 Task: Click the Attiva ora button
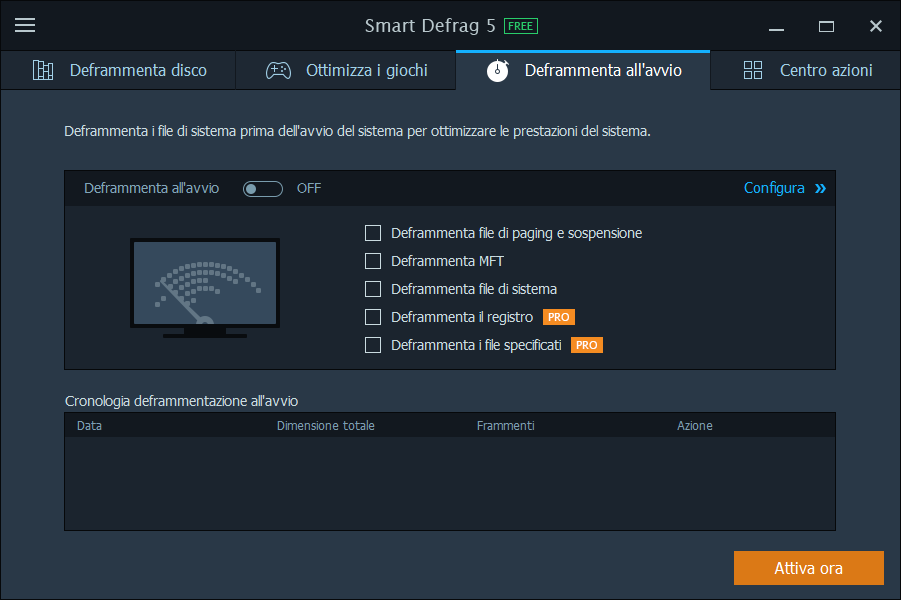point(808,568)
